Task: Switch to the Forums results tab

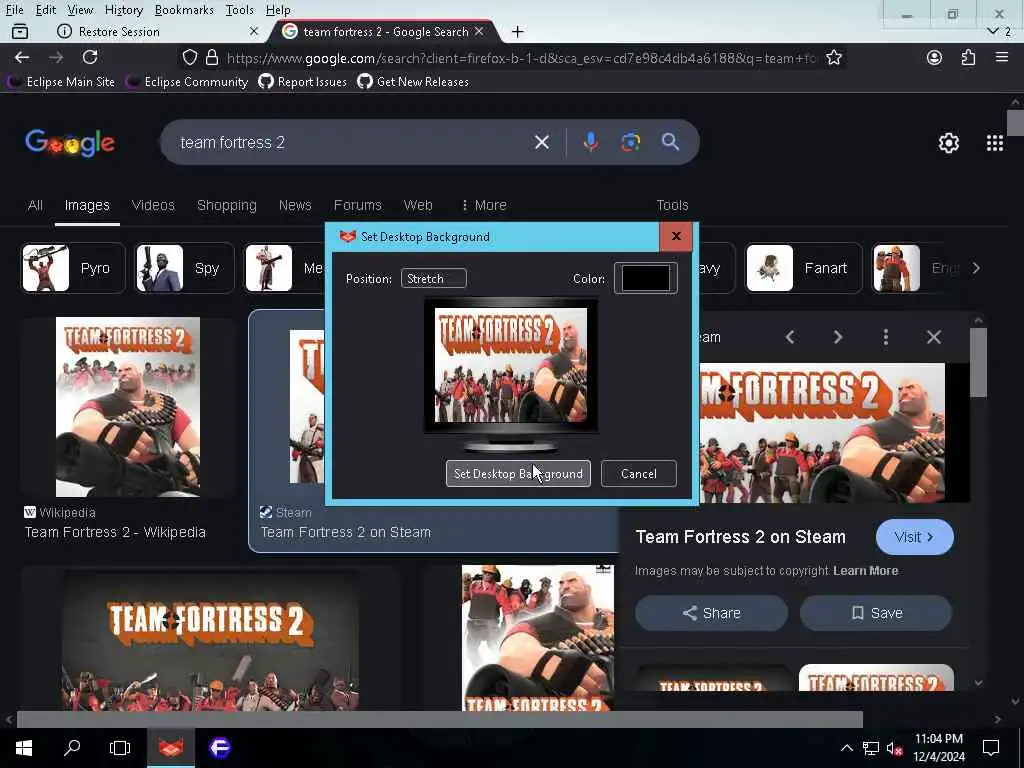Action: (357, 205)
